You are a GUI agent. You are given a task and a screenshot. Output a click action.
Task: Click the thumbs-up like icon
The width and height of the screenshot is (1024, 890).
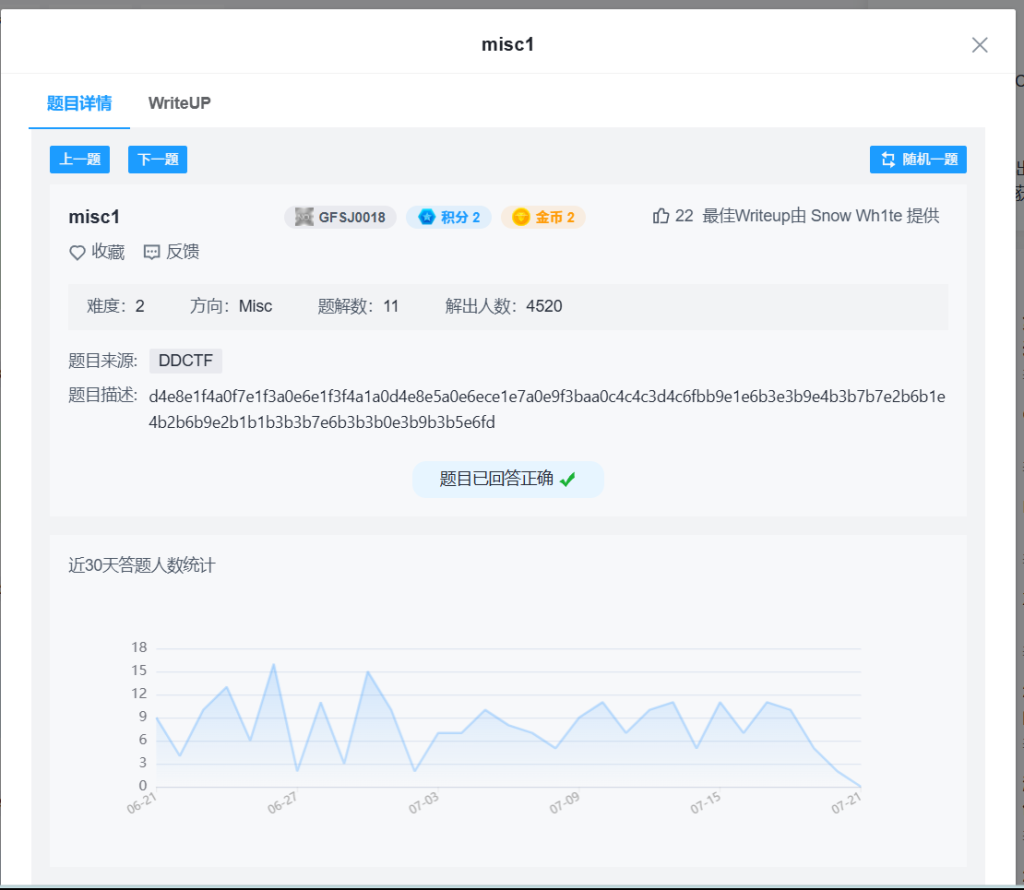[x=660, y=216]
